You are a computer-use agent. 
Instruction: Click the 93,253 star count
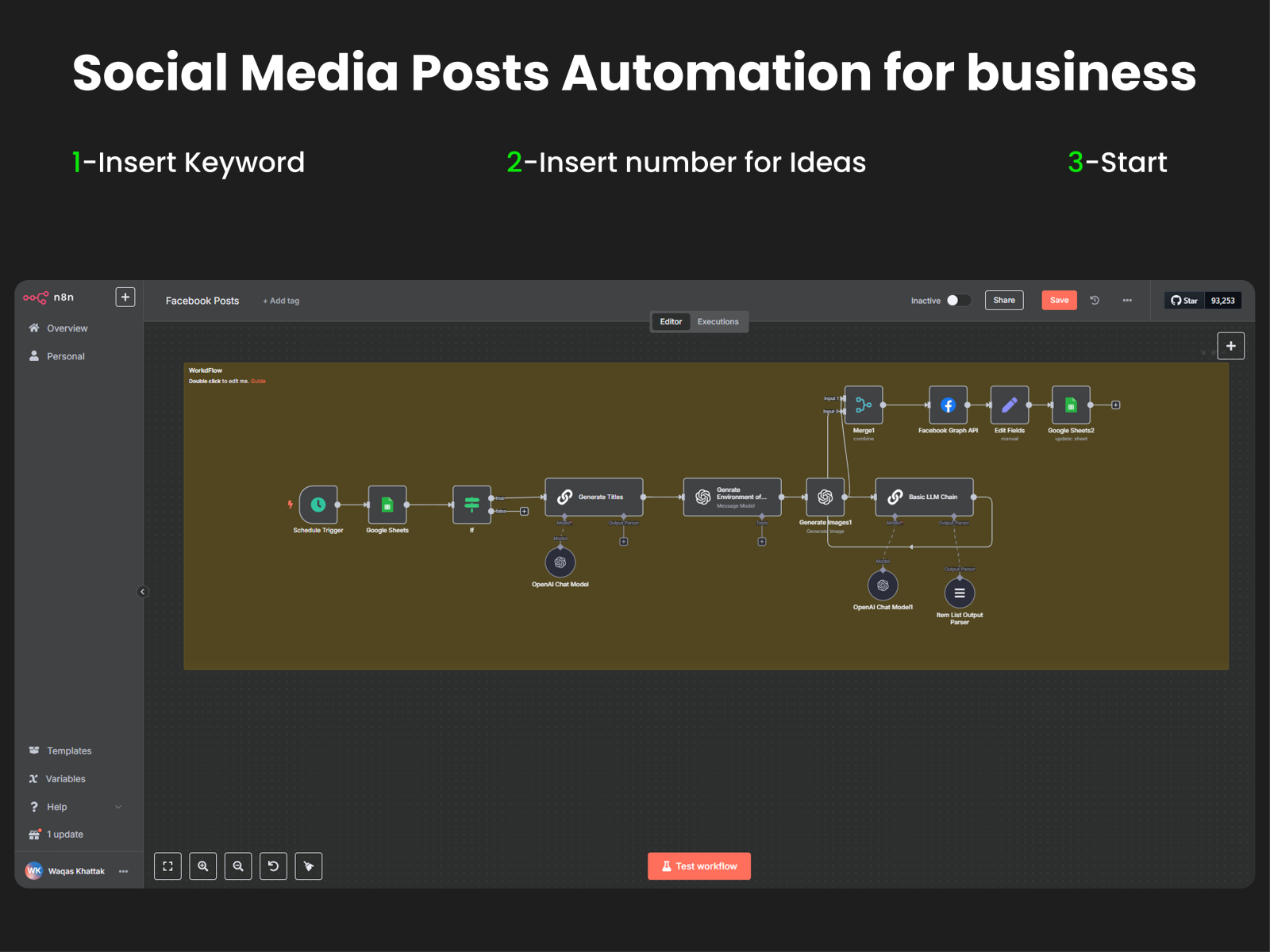click(x=1222, y=301)
